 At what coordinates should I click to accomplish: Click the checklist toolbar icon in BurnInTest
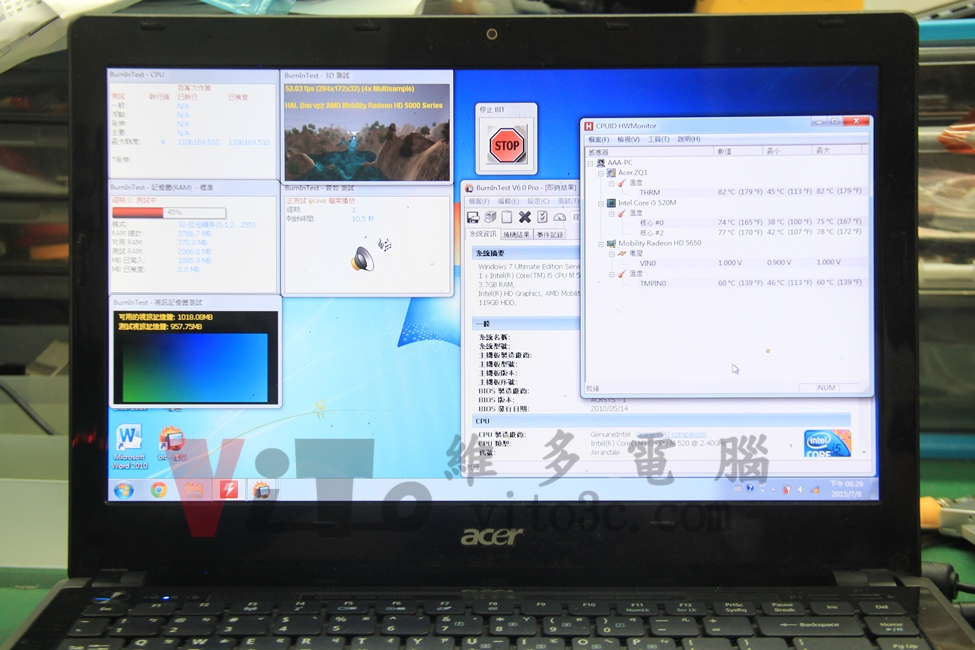(542, 216)
